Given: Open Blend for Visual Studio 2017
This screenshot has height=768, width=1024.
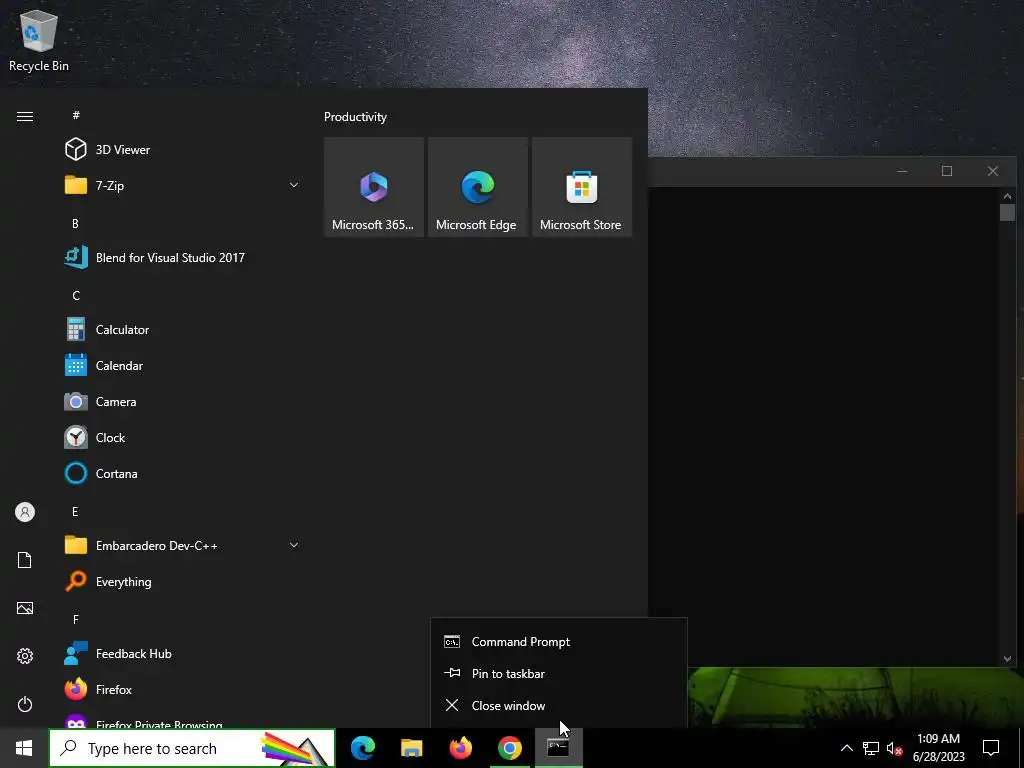Looking at the screenshot, I should [x=181, y=257].
